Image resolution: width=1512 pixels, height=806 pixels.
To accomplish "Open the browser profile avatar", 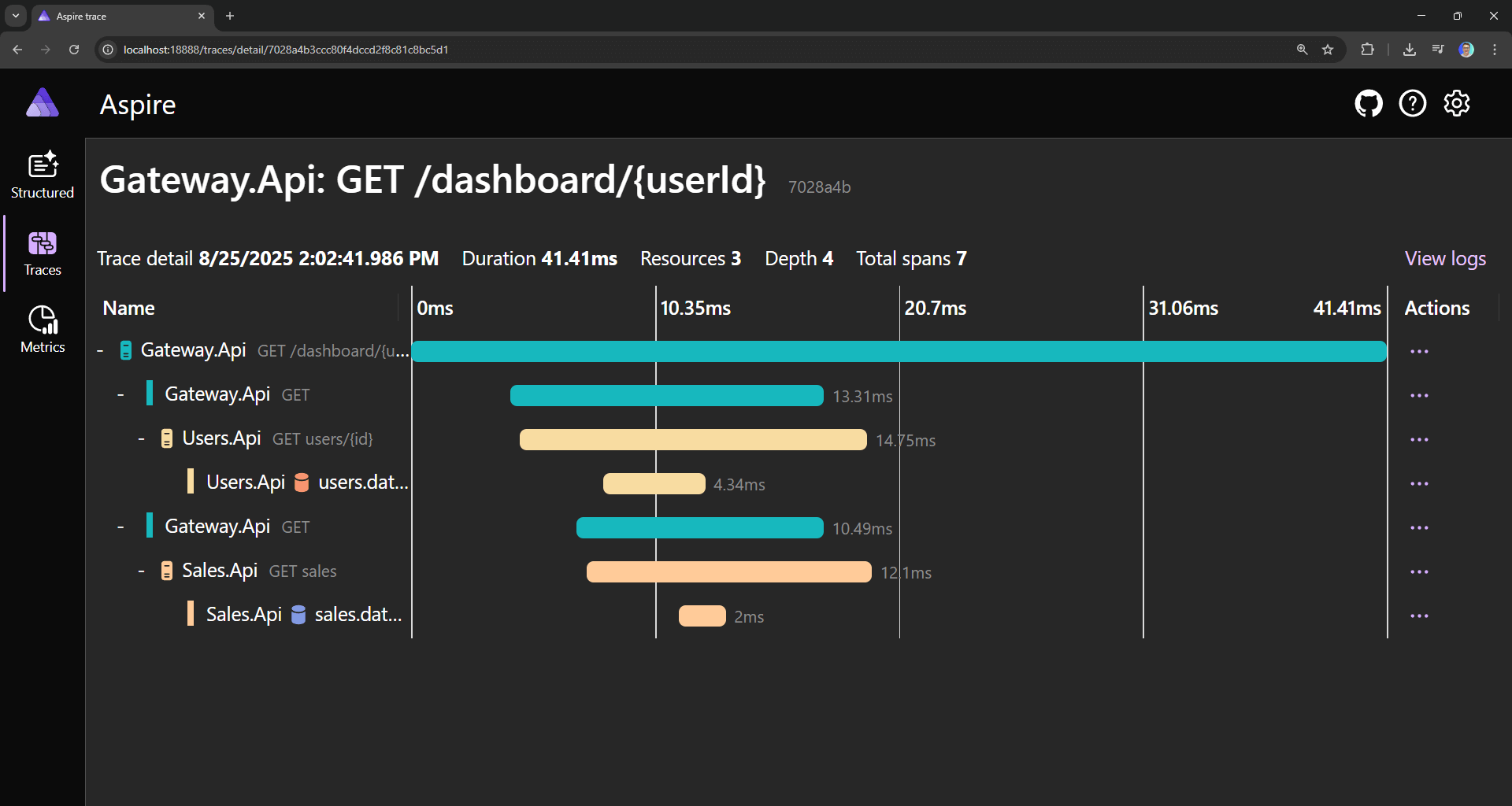I will click(1466, 50).
